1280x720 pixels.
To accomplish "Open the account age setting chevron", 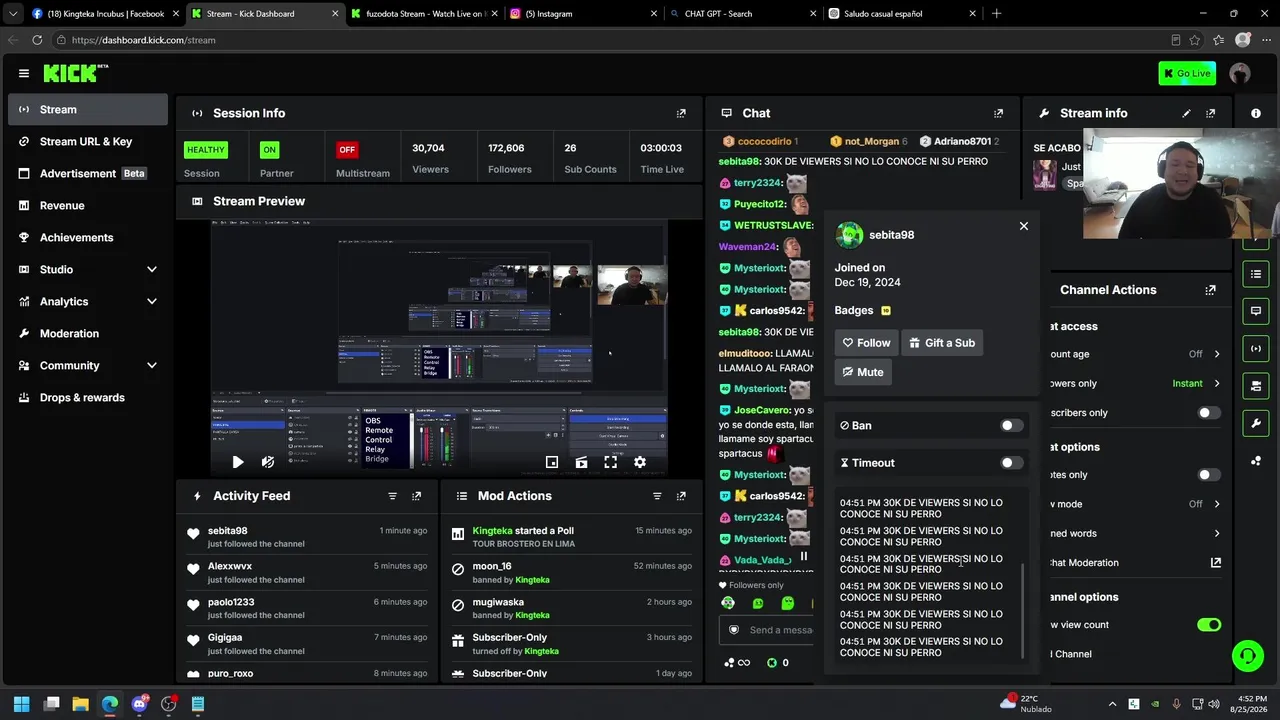I will pos(1217,354).
